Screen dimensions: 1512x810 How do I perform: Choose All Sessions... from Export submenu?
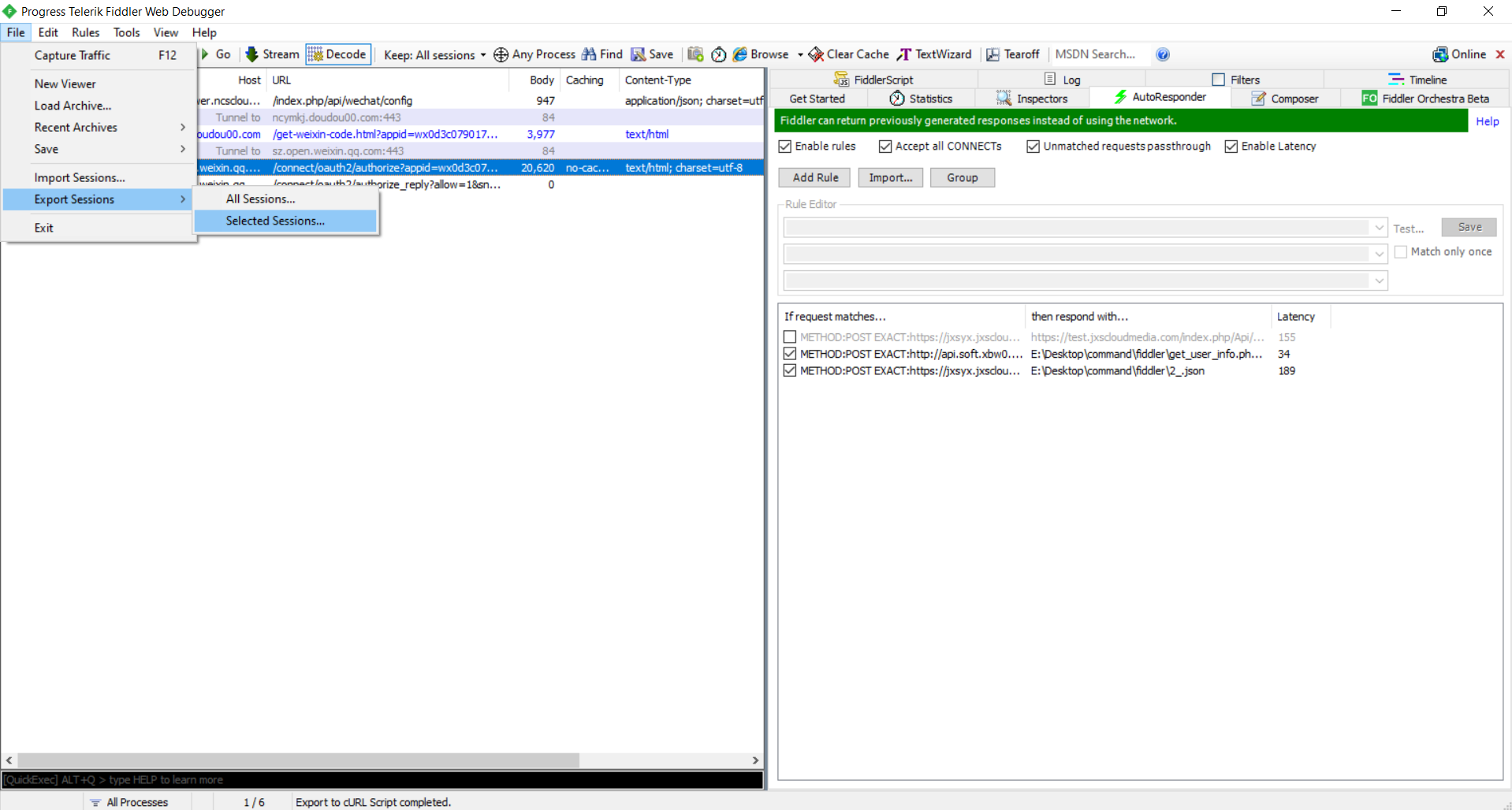[x=285, y=199]
